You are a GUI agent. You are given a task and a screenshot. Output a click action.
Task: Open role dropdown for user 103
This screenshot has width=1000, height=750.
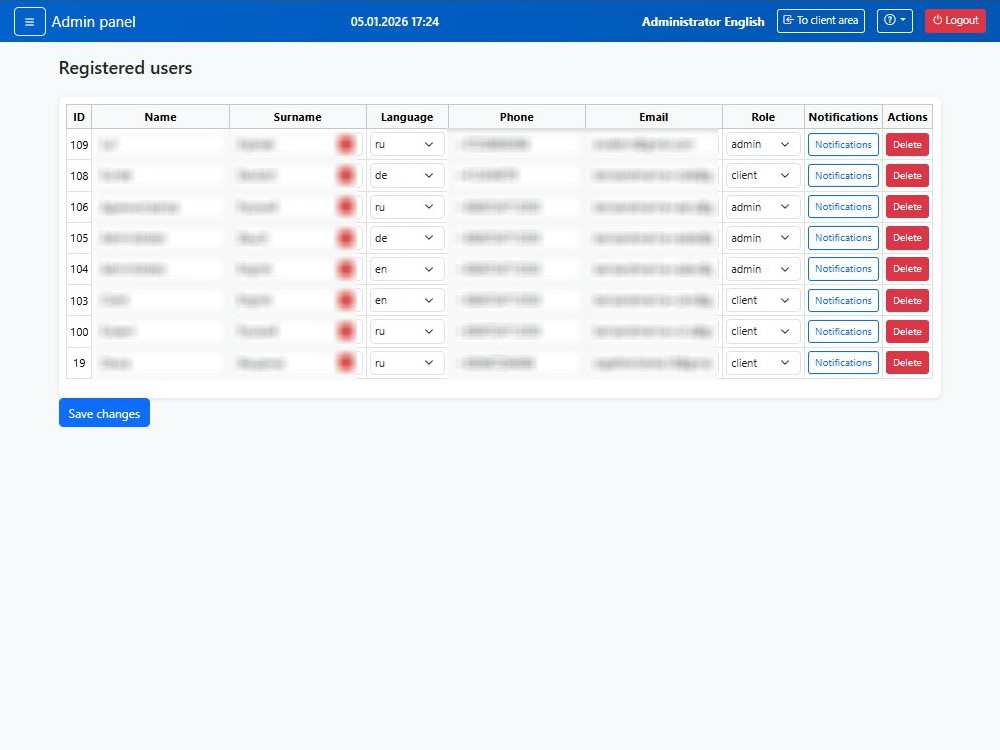coord(763,300)
